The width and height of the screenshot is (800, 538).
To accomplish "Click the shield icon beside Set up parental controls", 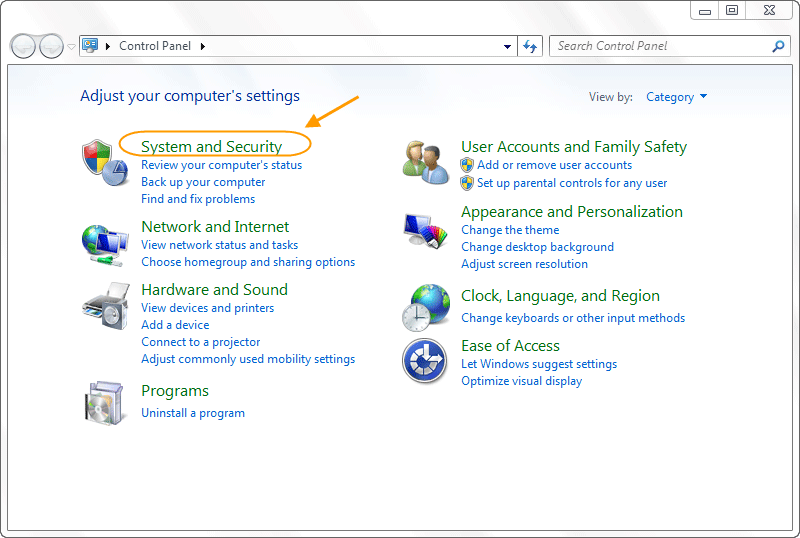I will point(467,183).
